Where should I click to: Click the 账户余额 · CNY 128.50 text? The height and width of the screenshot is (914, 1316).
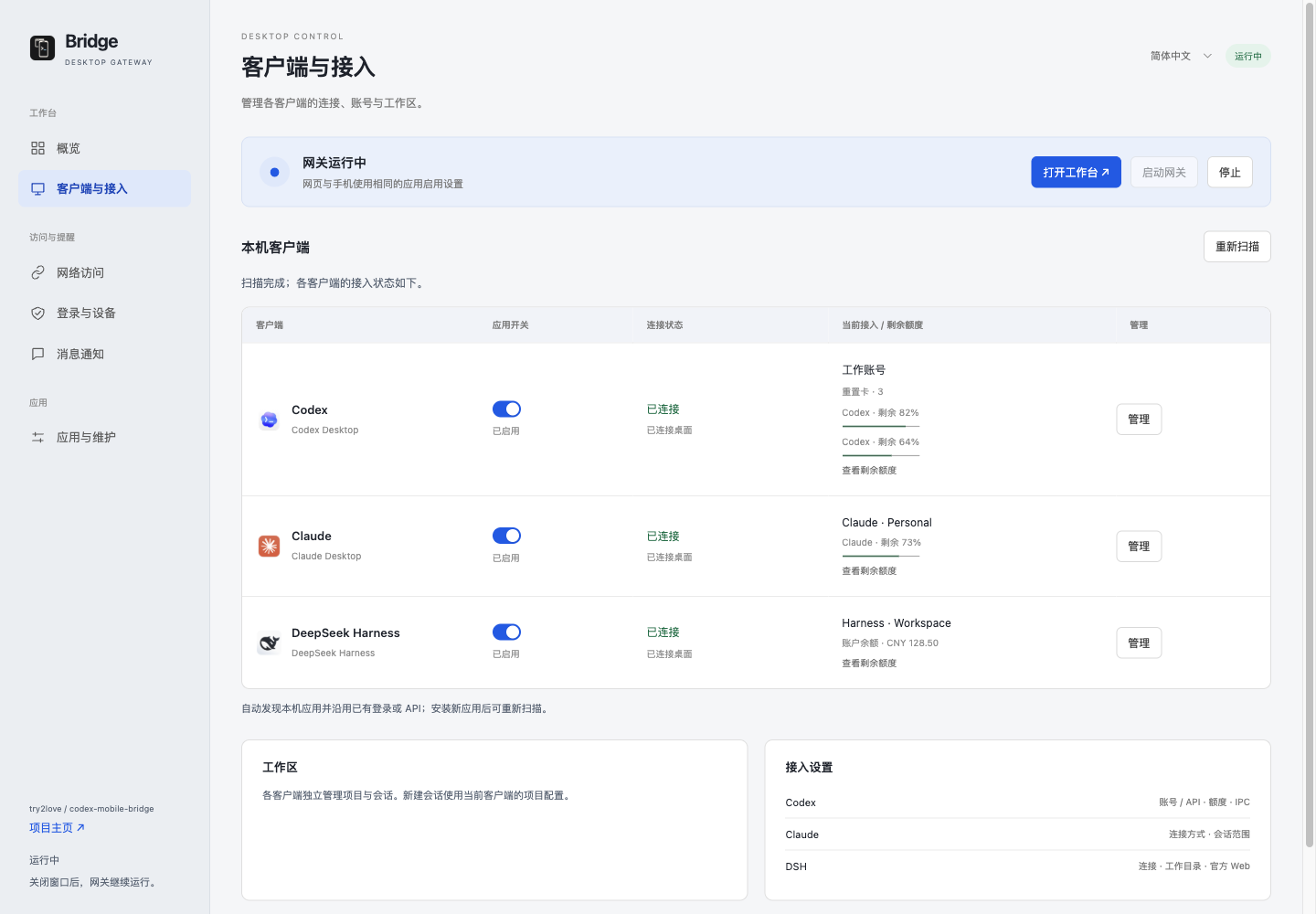890,643
